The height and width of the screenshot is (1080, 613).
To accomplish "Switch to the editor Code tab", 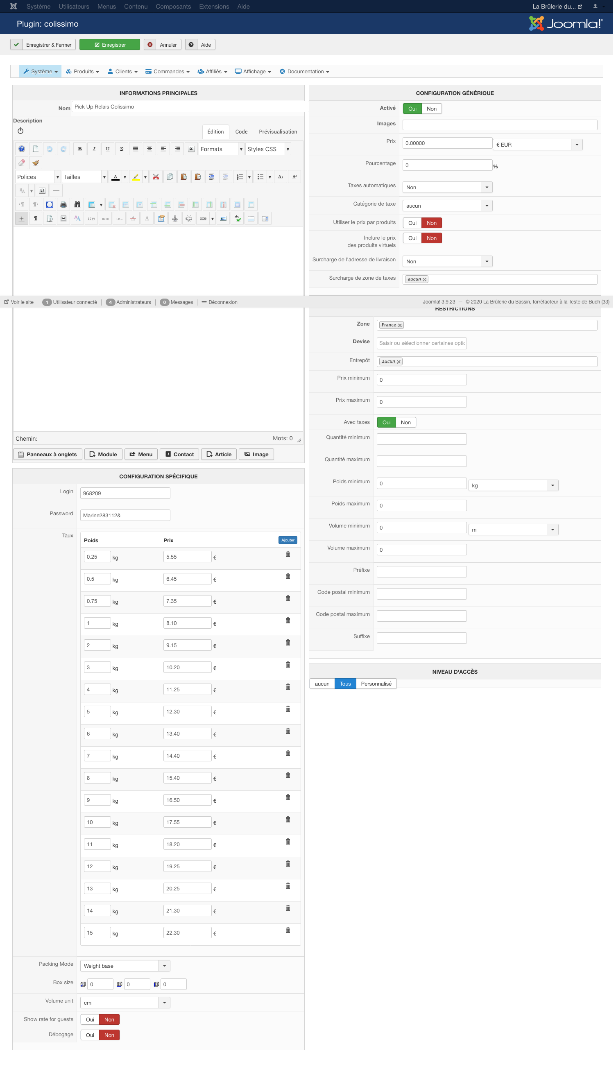I will (241, 132).
